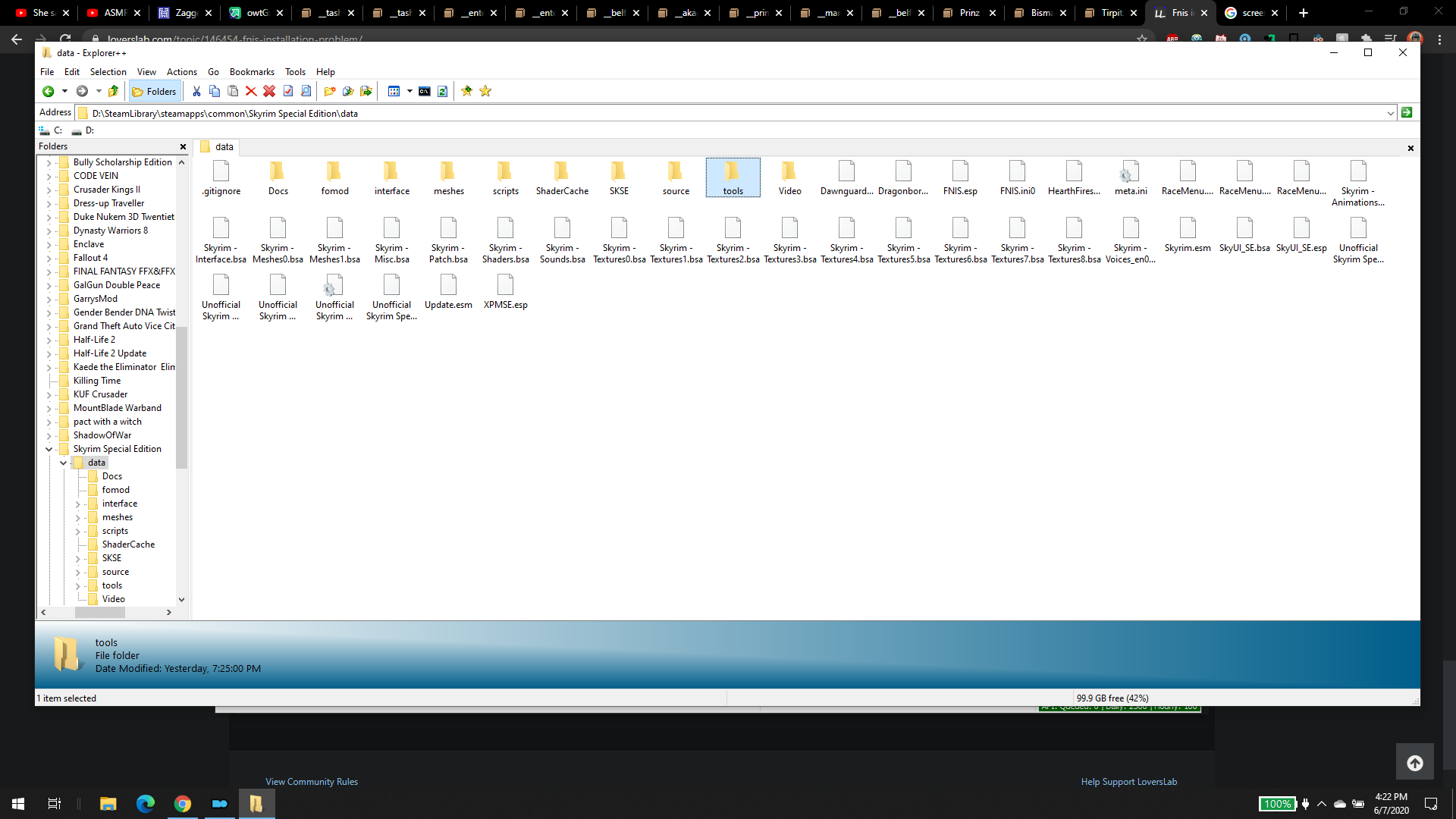Open the Selection menu
The width and height of the screenshot is (1456, 819).
pos(108,72)
